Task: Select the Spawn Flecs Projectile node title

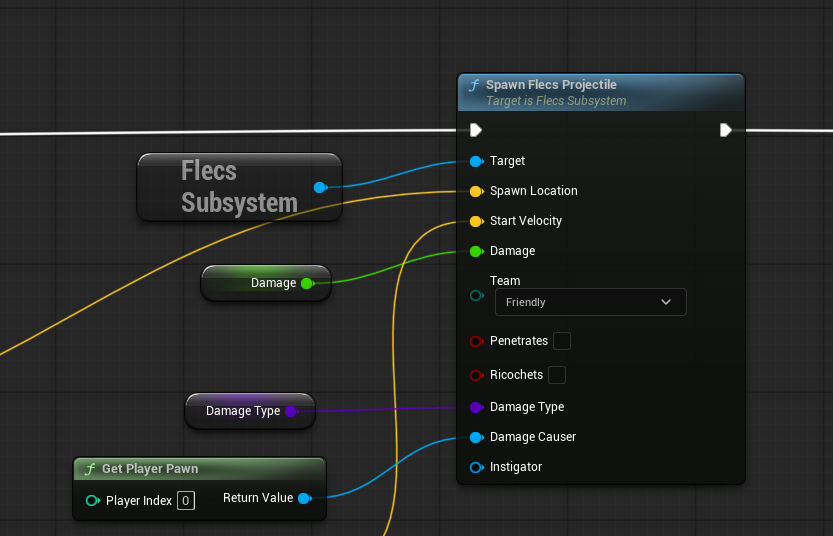Action: click(x=551, y=85)
